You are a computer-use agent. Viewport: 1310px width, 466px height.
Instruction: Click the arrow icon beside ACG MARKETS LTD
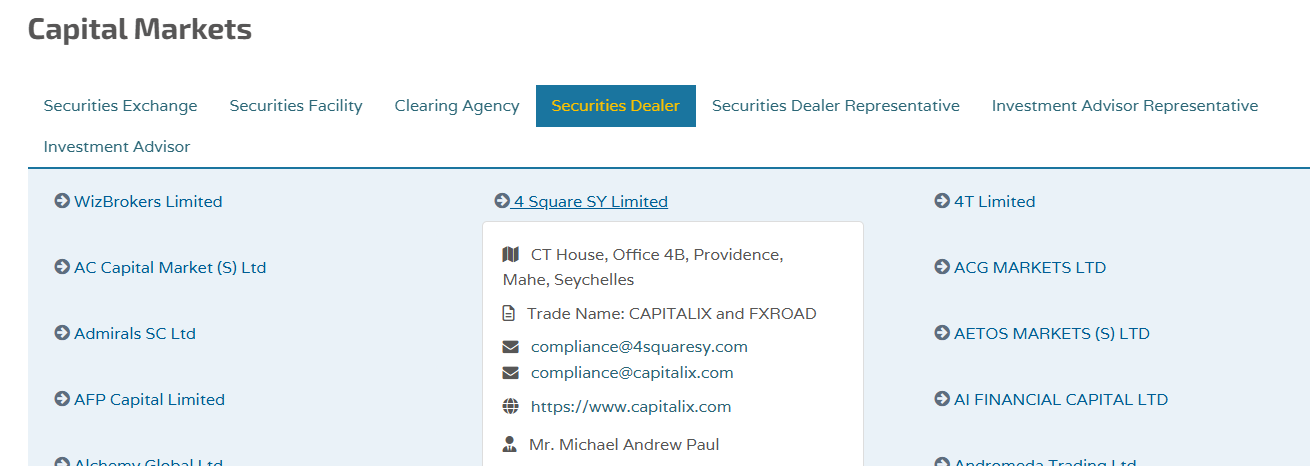[x=942, y=268]
